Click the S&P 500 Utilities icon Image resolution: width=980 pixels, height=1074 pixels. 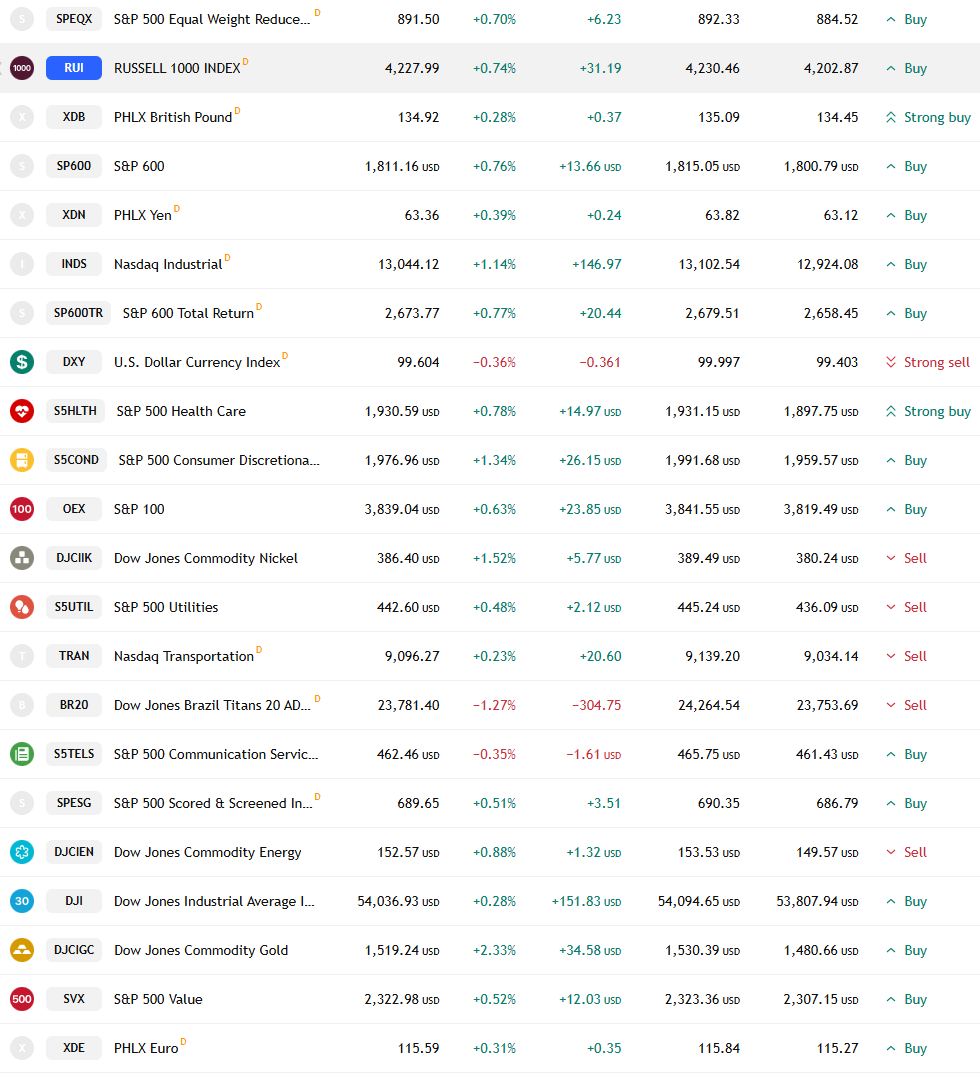[x=22, y=607]
